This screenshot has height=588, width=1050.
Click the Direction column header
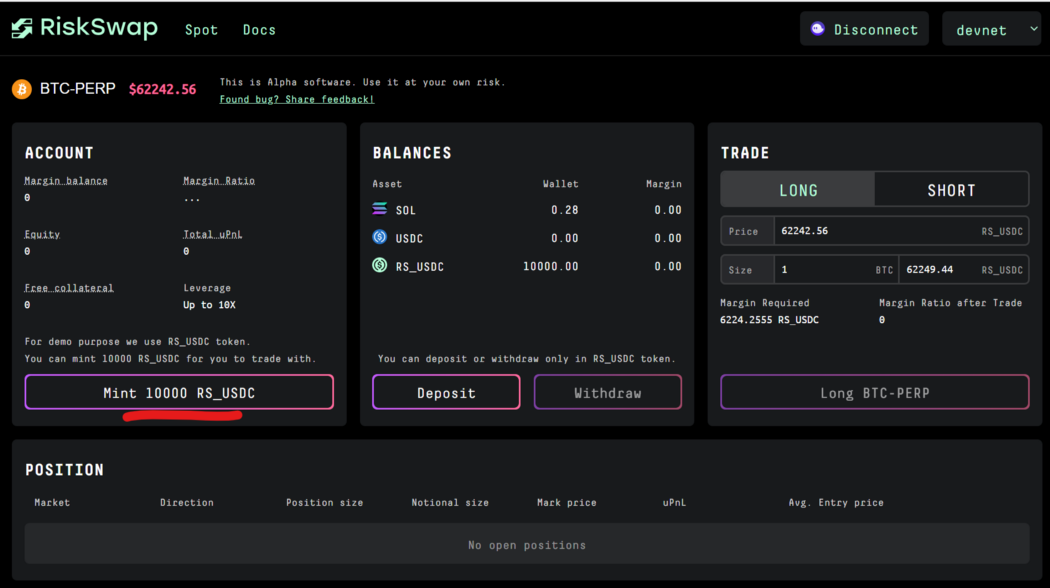[x=187, y=502]
